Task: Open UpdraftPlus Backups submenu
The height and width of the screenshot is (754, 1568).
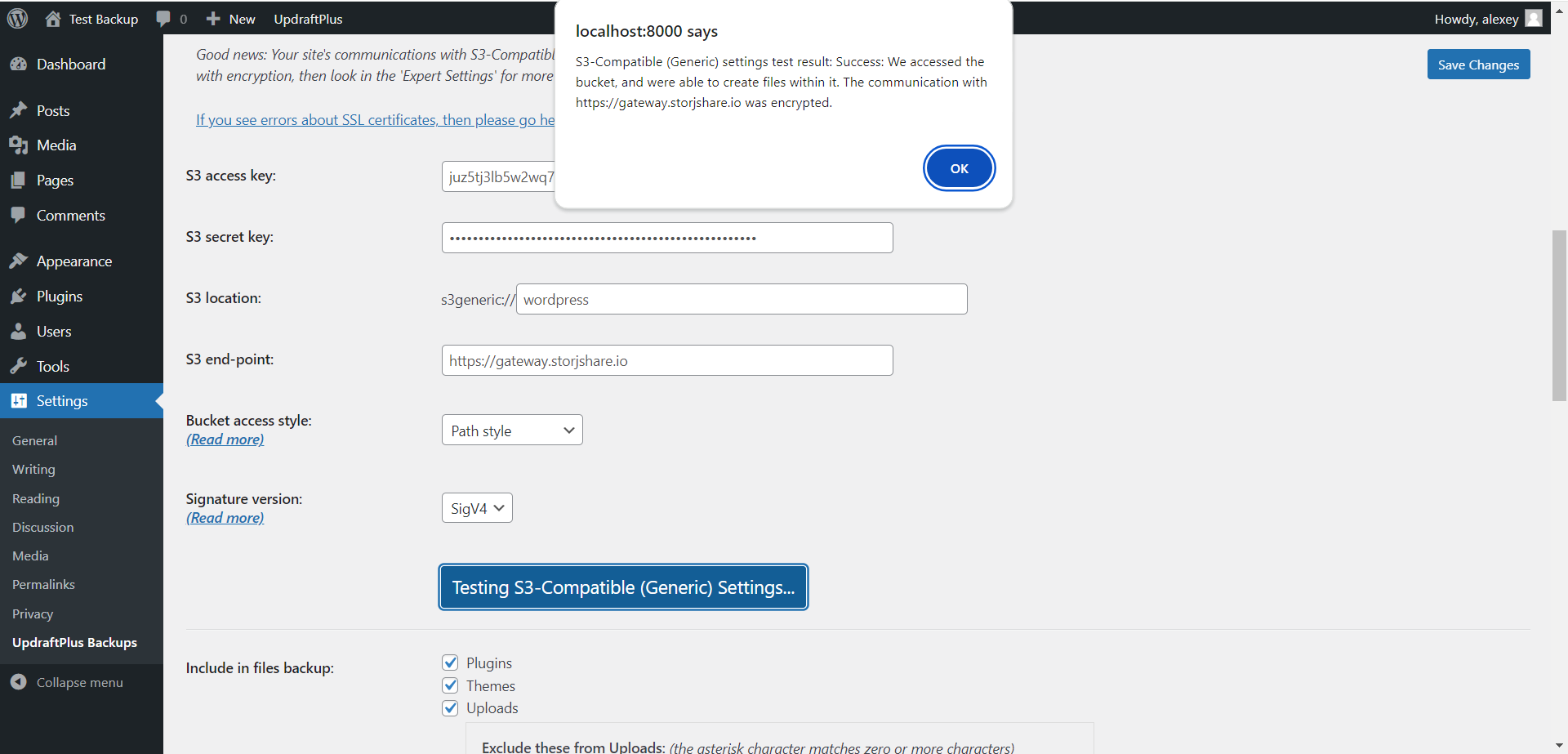Action: click(x=74, y=642)
